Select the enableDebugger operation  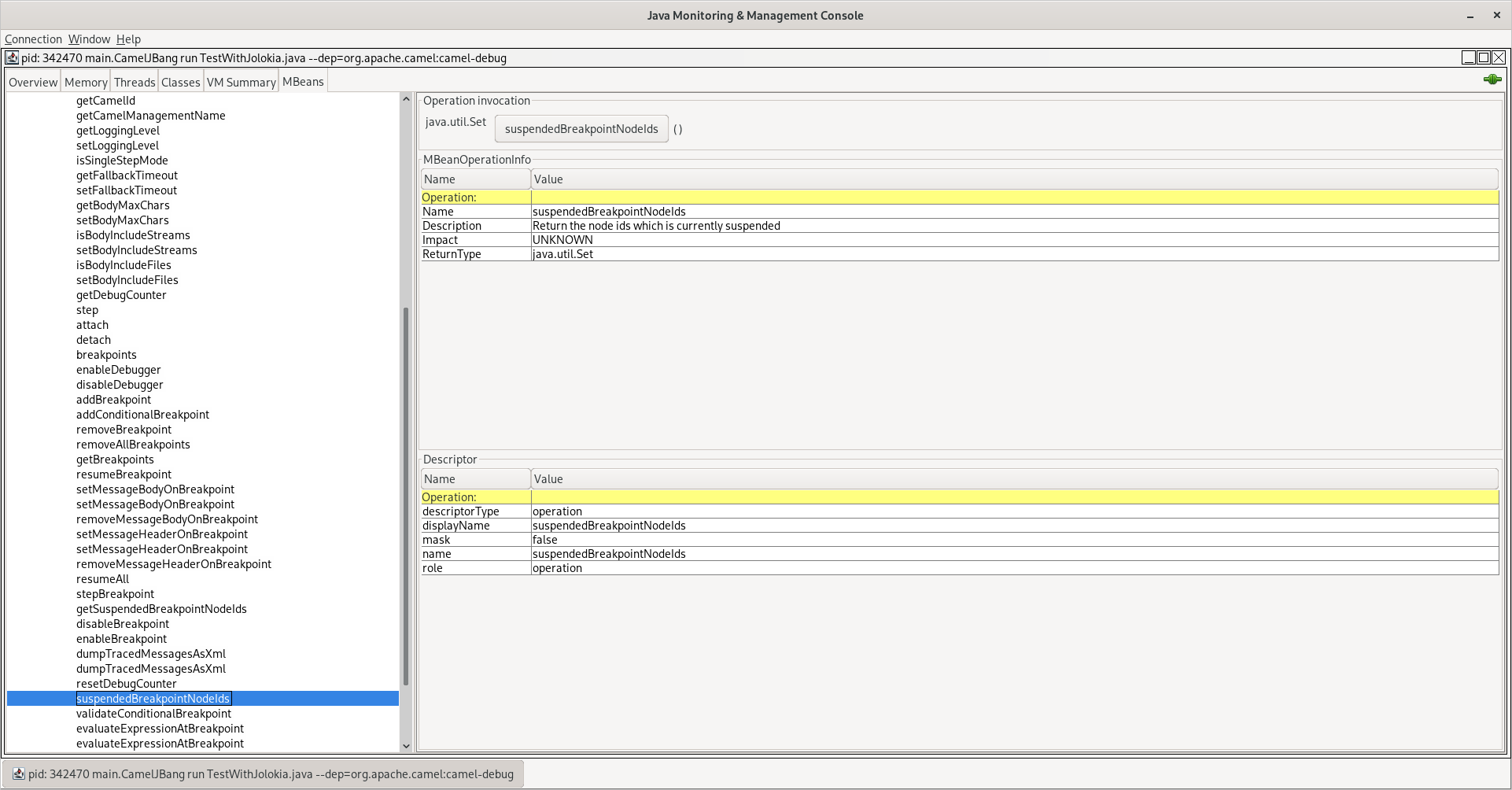[x=118, y=369]
